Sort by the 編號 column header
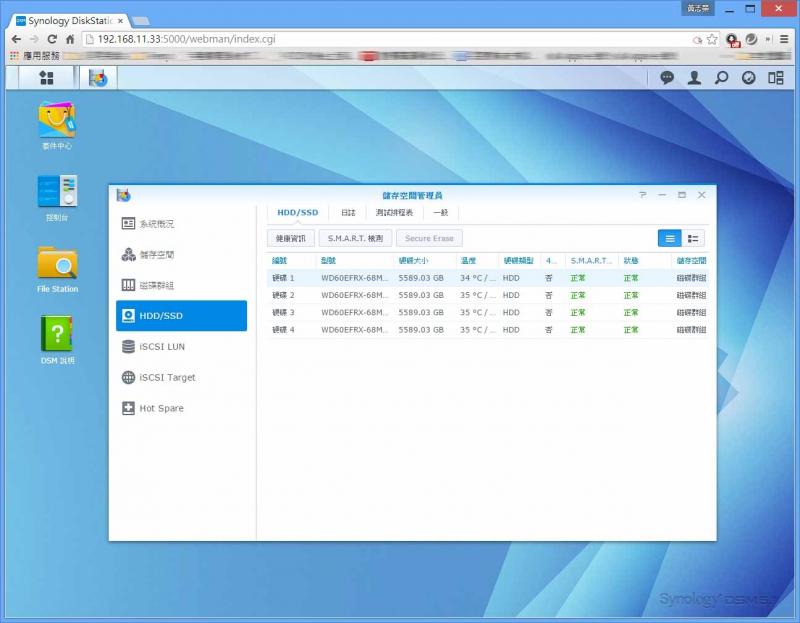 pyautogui.click(x=291, y=261)
